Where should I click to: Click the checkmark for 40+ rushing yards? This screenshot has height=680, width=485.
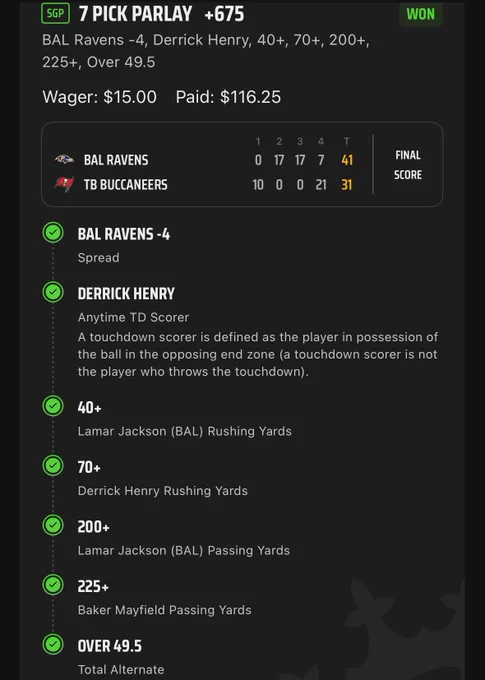53,406
